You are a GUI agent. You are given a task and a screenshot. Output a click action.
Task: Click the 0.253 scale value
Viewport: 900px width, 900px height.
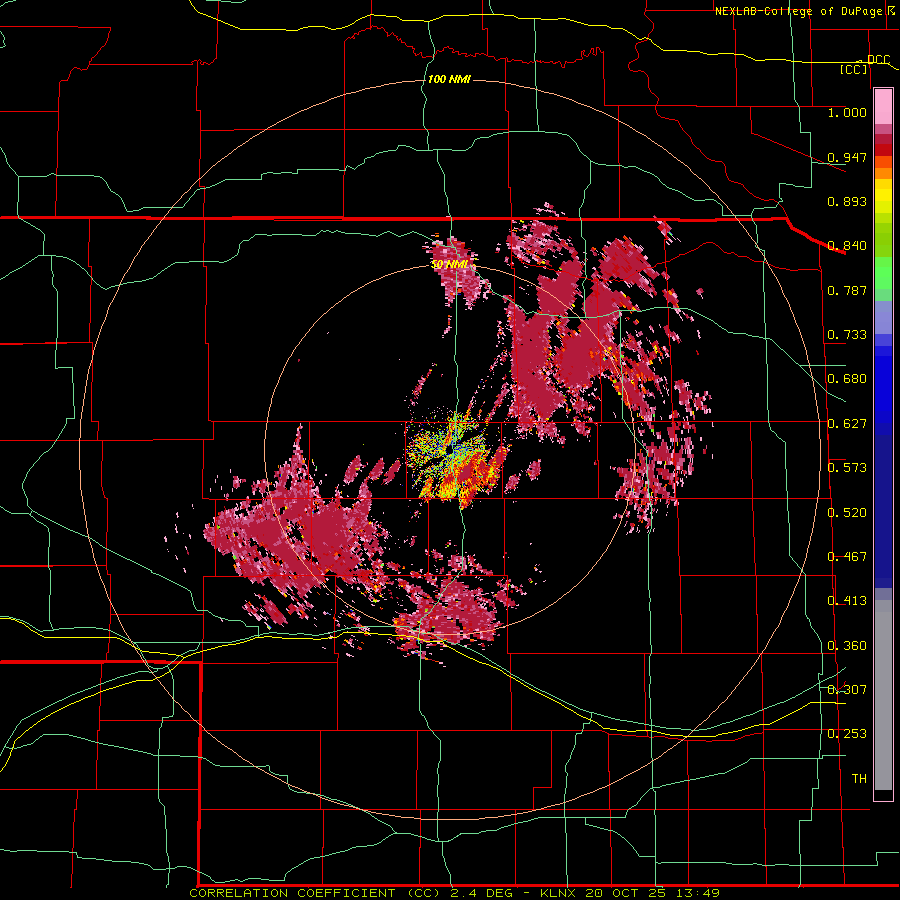(x=847, y=734)
